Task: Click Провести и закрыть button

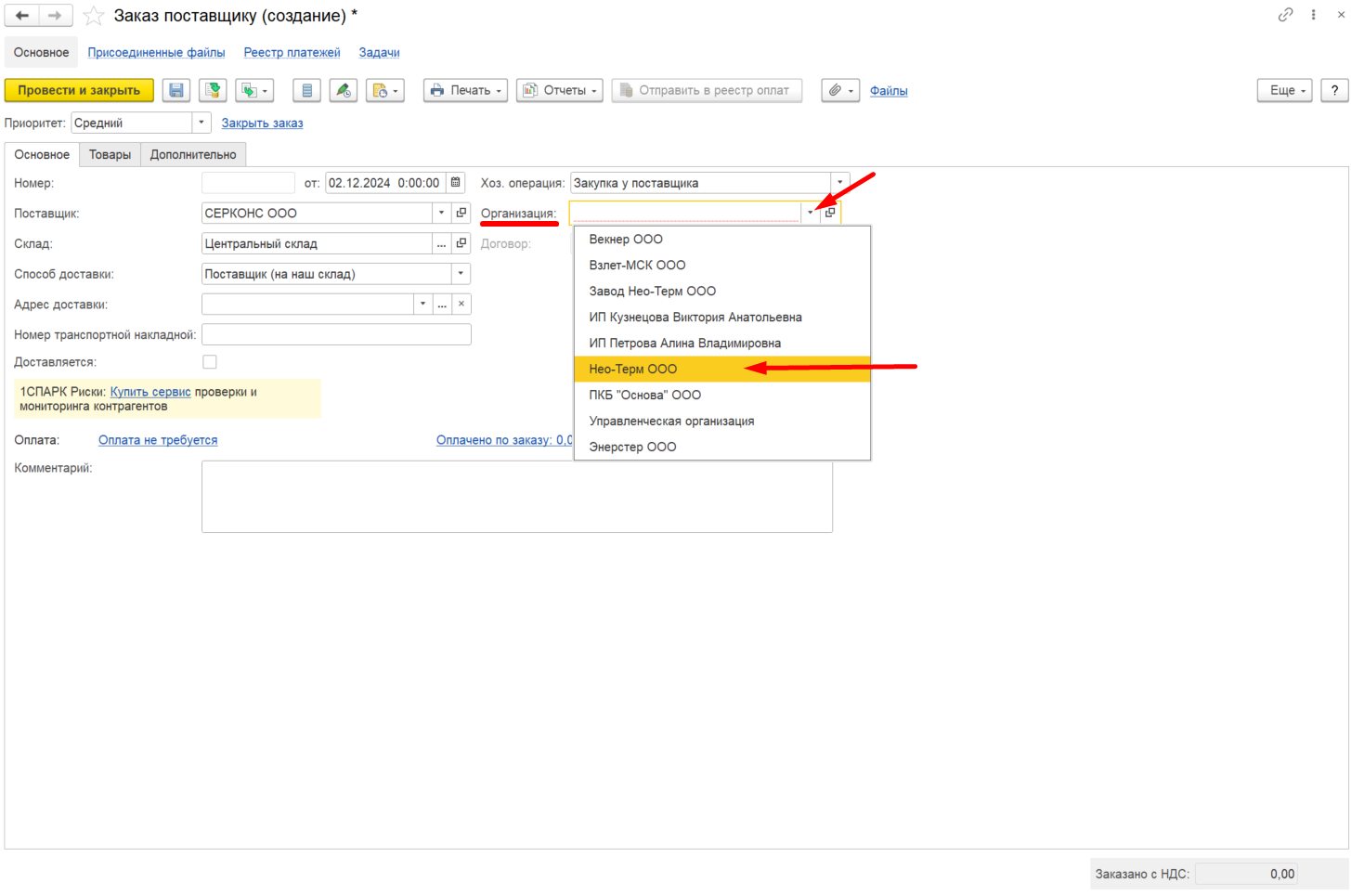Action: [79, 90]
